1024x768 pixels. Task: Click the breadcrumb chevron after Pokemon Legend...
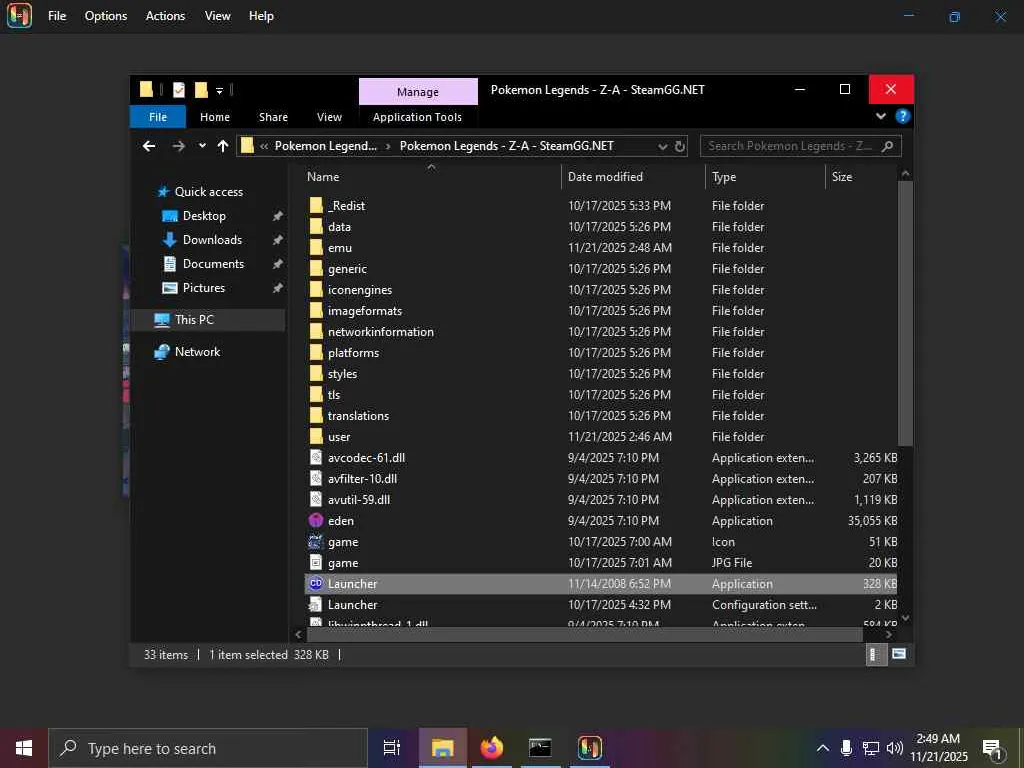388,146
